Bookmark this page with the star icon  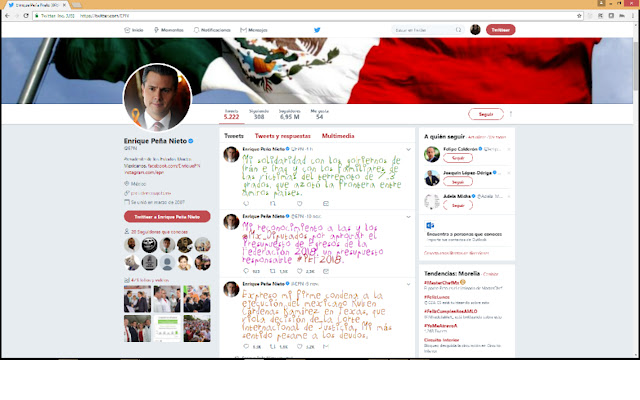[x=579, y=16]
